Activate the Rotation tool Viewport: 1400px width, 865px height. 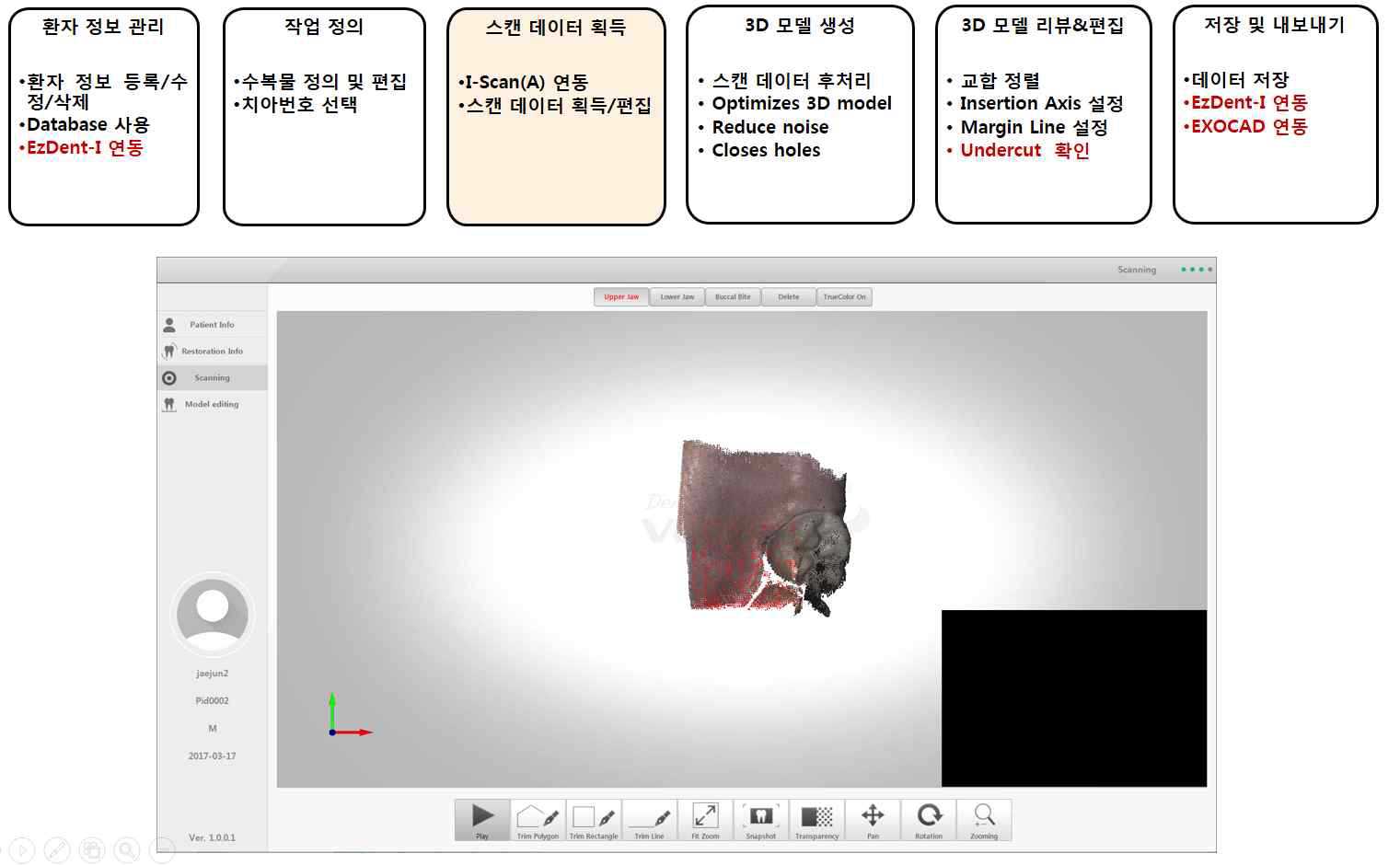[x=929, y=820]
